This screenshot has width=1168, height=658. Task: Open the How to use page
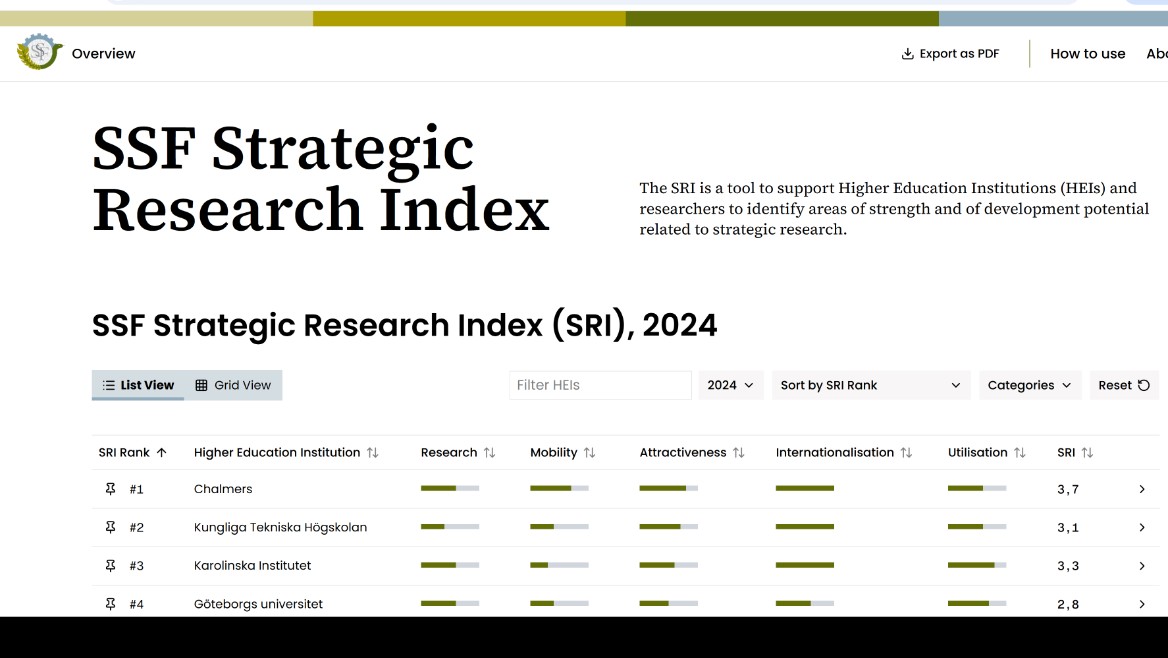pyautogui.click(x=1088, y=54)
